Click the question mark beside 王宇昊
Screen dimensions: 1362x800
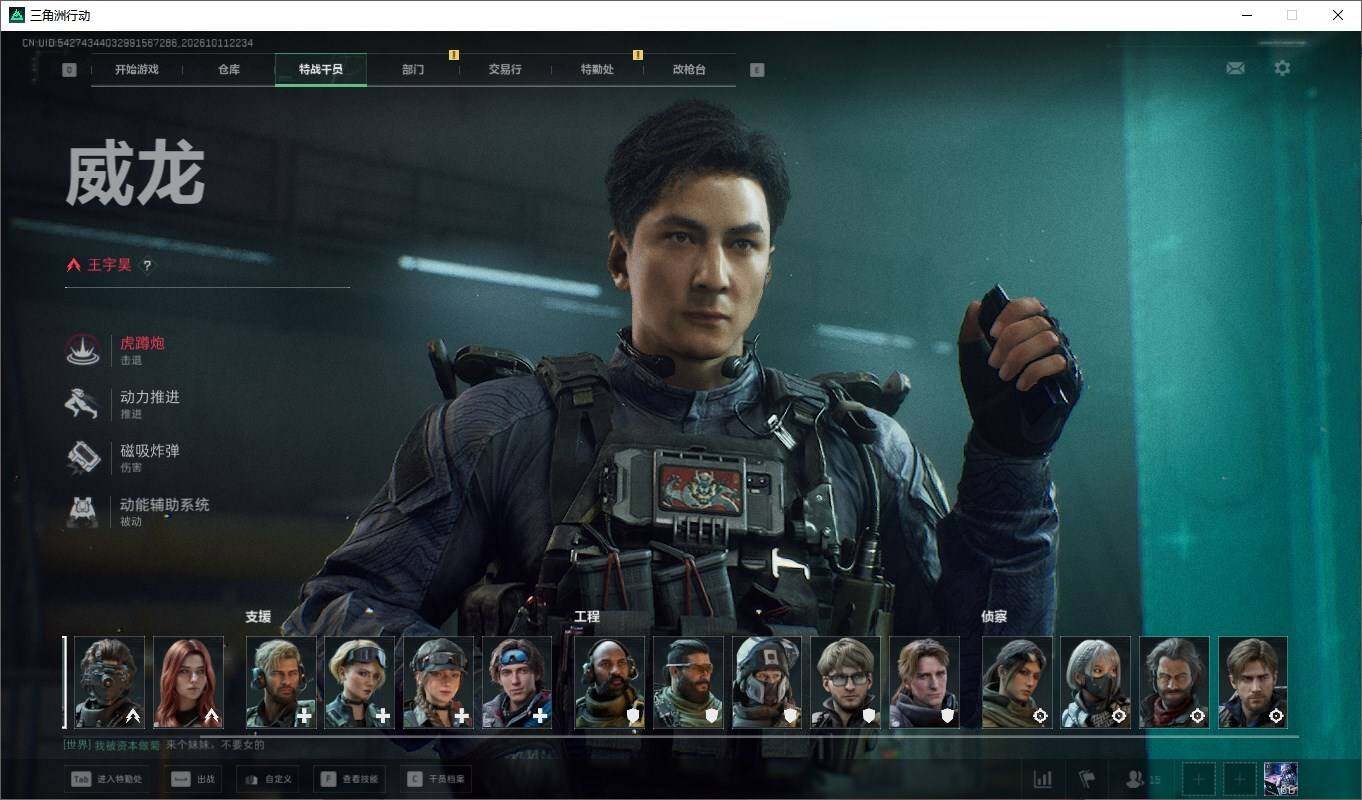click(147, 266)
